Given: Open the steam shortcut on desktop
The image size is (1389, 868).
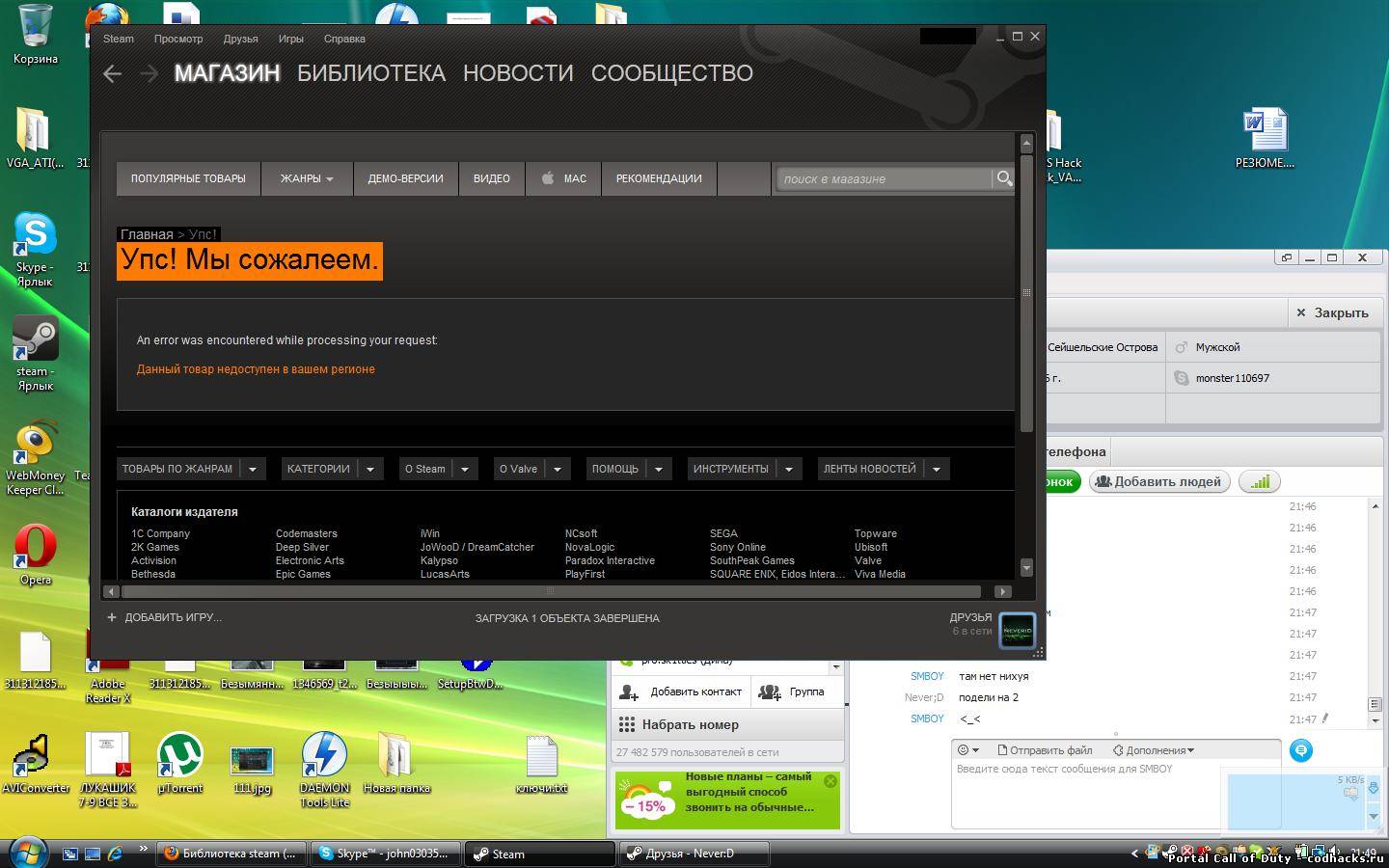Looking at the screenshot, I should (36, 353).
